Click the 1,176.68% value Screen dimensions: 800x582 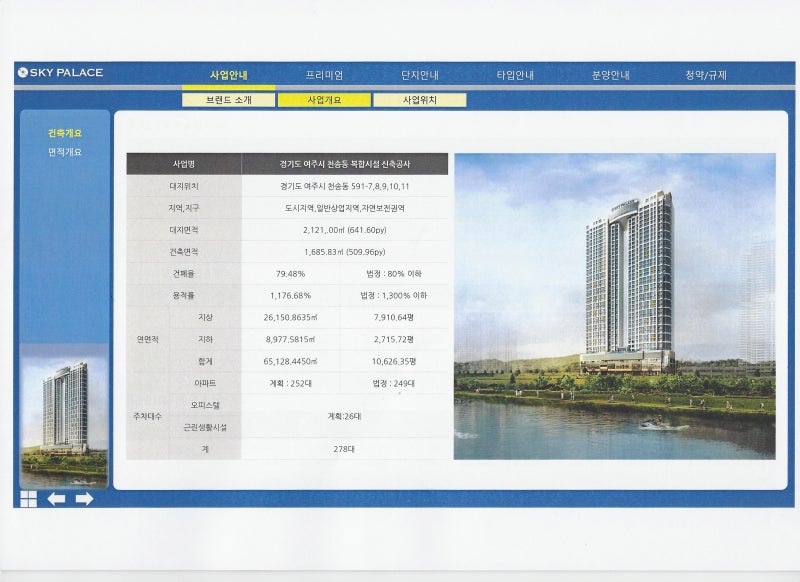[290, 295]
